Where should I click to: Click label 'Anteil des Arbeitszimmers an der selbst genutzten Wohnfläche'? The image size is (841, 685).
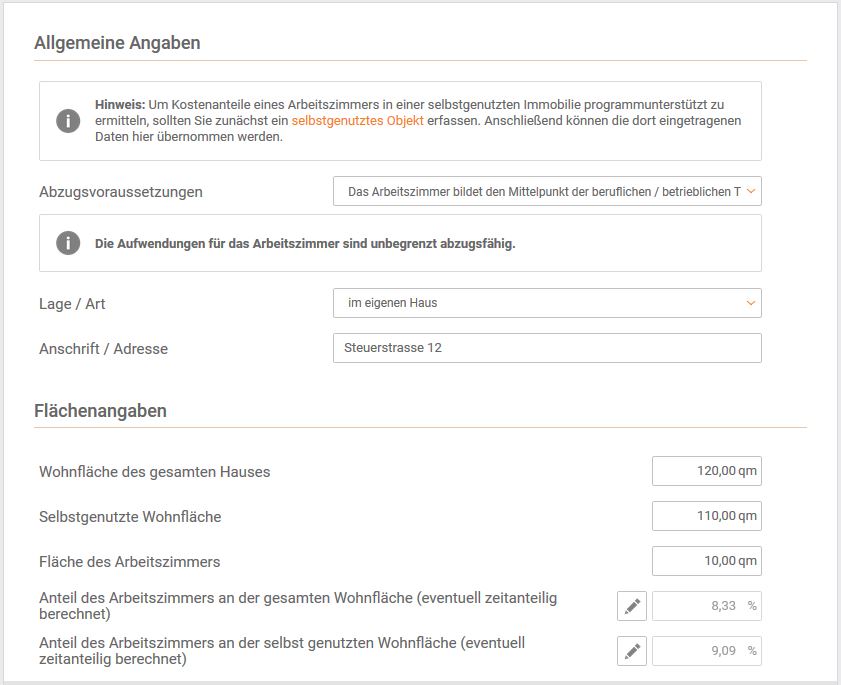[282, 651]
